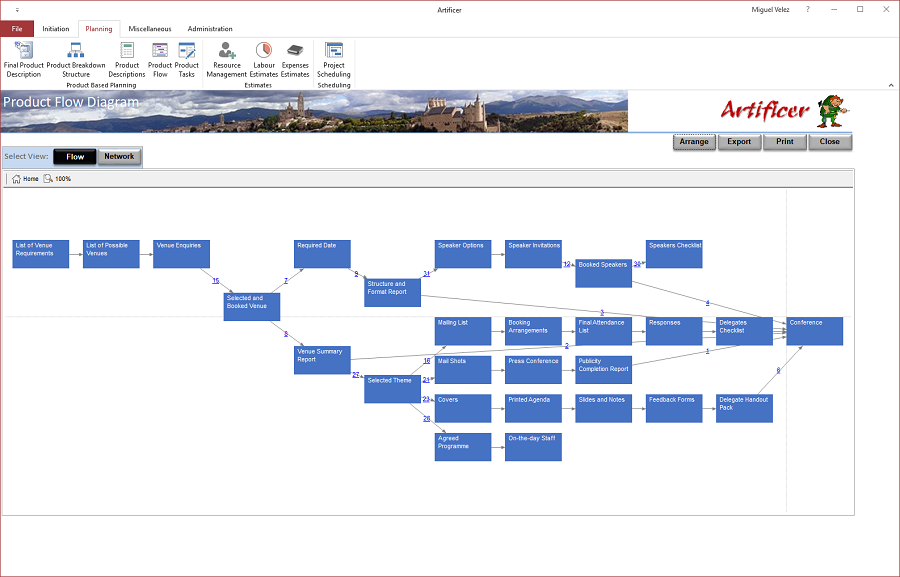The image size is (900, 577).
Task: Select Mail Shots node
Action: (x=463, y=370)
